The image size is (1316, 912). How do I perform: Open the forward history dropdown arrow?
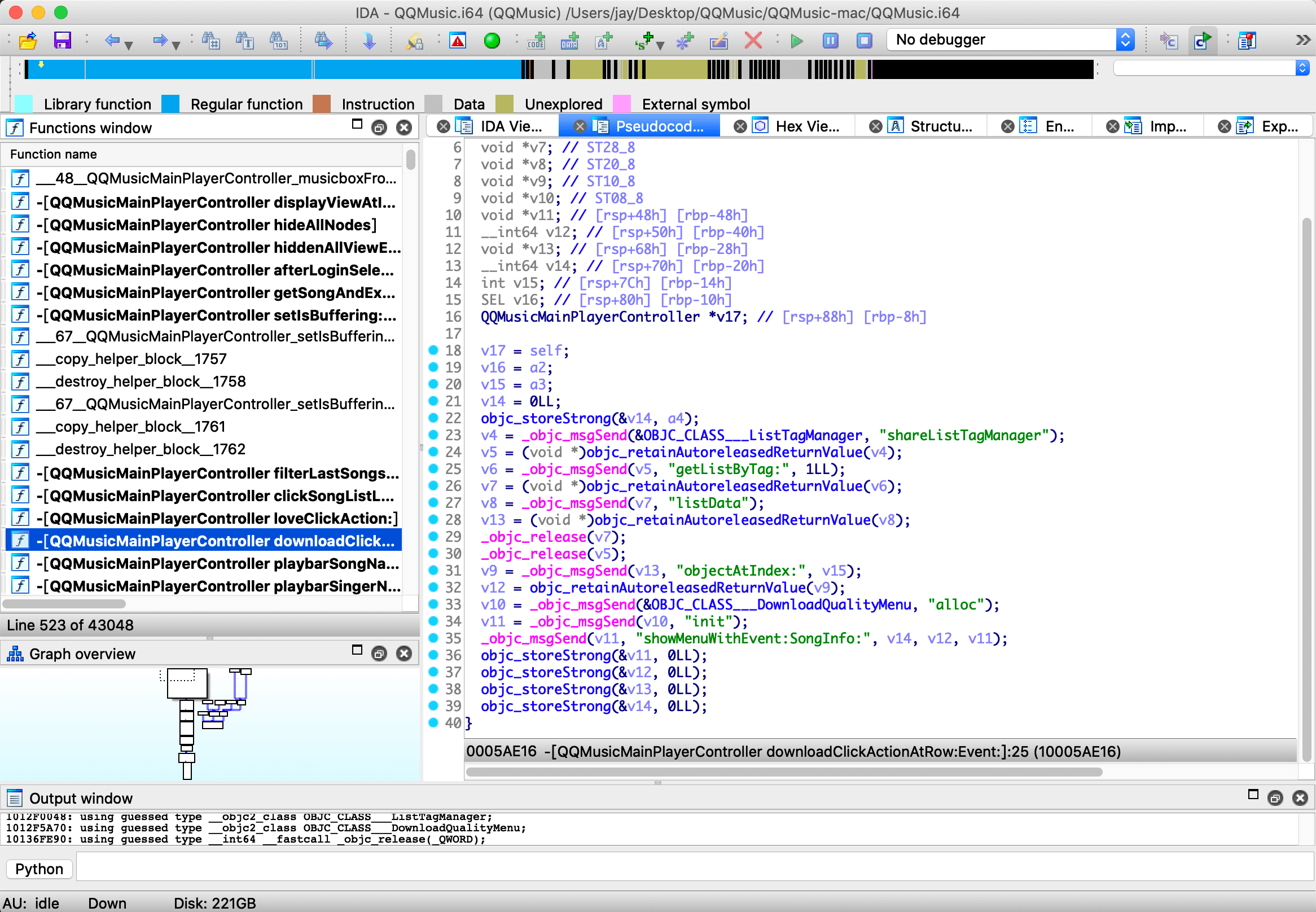(x=176, y=45)
